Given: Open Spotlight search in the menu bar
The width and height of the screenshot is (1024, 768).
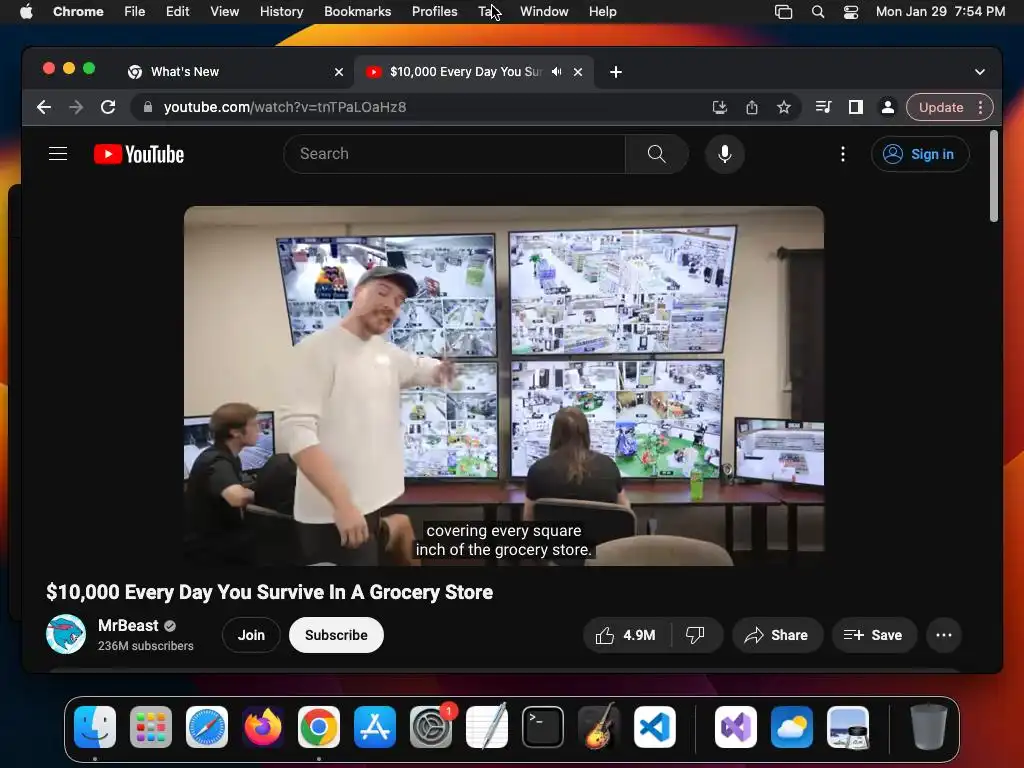Looking at the screenshot, I should tap(818, 12).
